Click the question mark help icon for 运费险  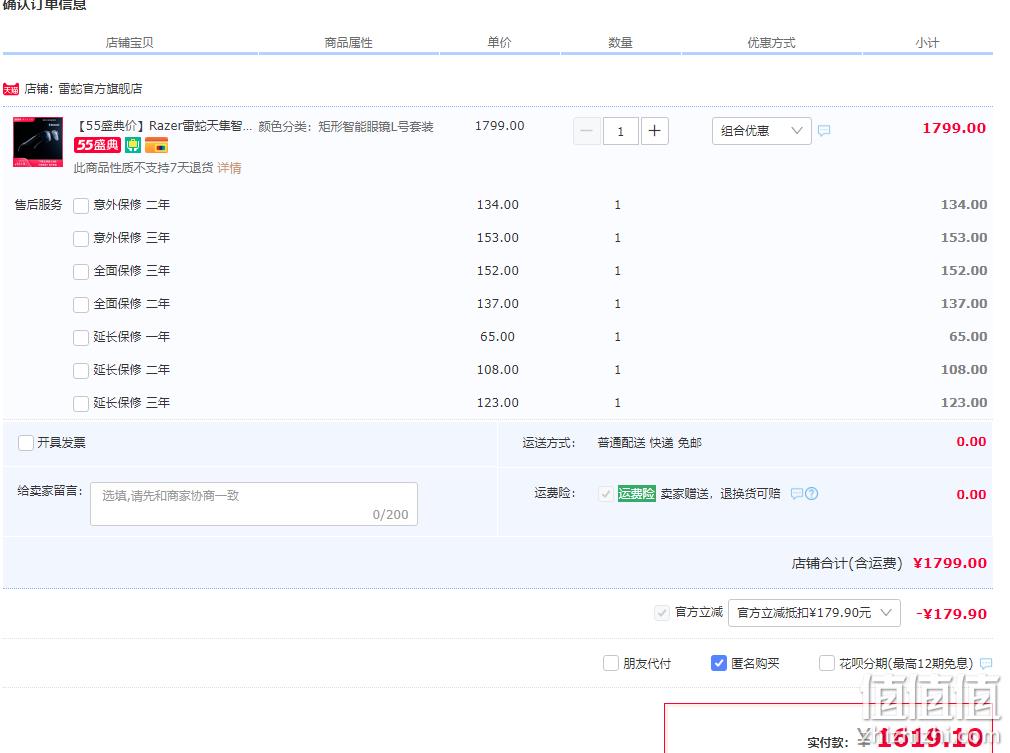click(812, 493)
